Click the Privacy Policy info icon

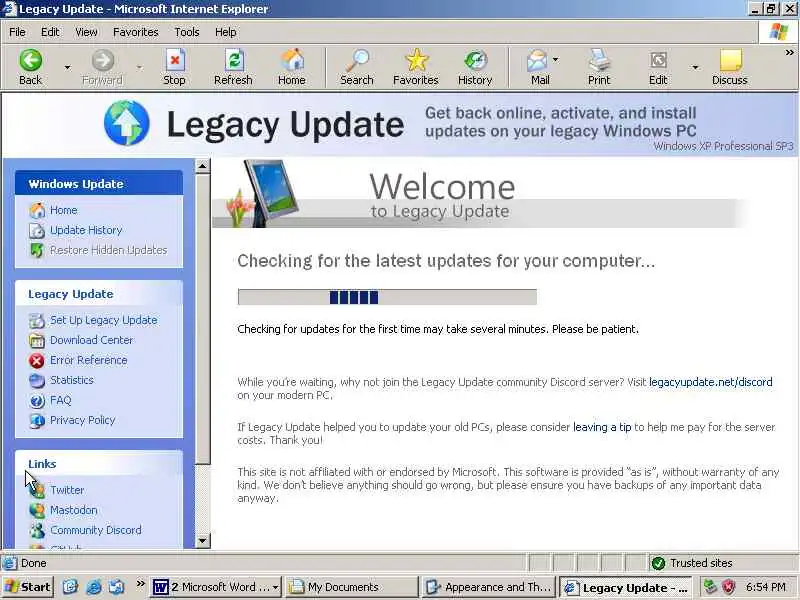pyautogui.click(x=37, y=420)
